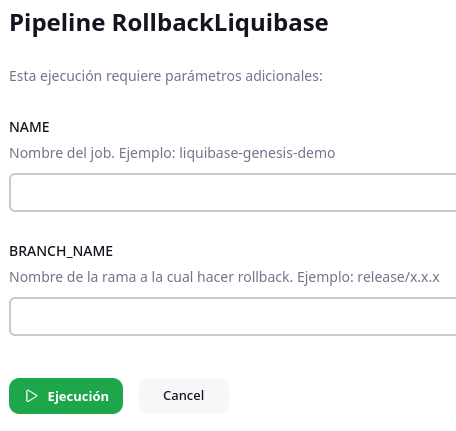Focus the BRANCH_NAME text input field

[x=233, y=316]
